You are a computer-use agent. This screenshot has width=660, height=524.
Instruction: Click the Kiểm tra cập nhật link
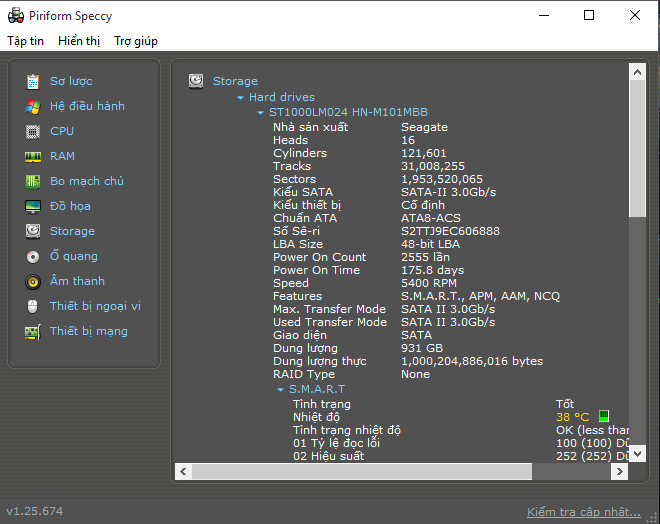pyautogui.click(x=583, y=512)
